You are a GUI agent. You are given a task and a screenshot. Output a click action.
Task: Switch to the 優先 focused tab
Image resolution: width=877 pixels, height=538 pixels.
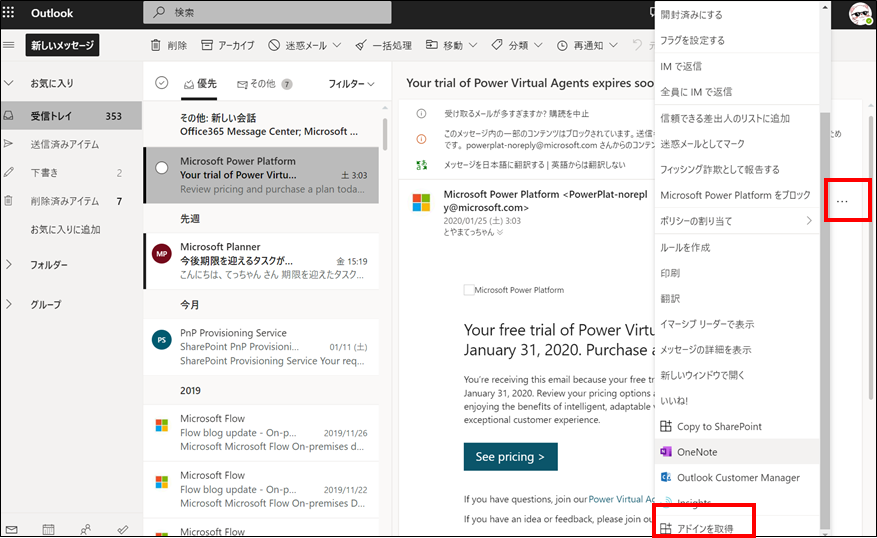200,84
